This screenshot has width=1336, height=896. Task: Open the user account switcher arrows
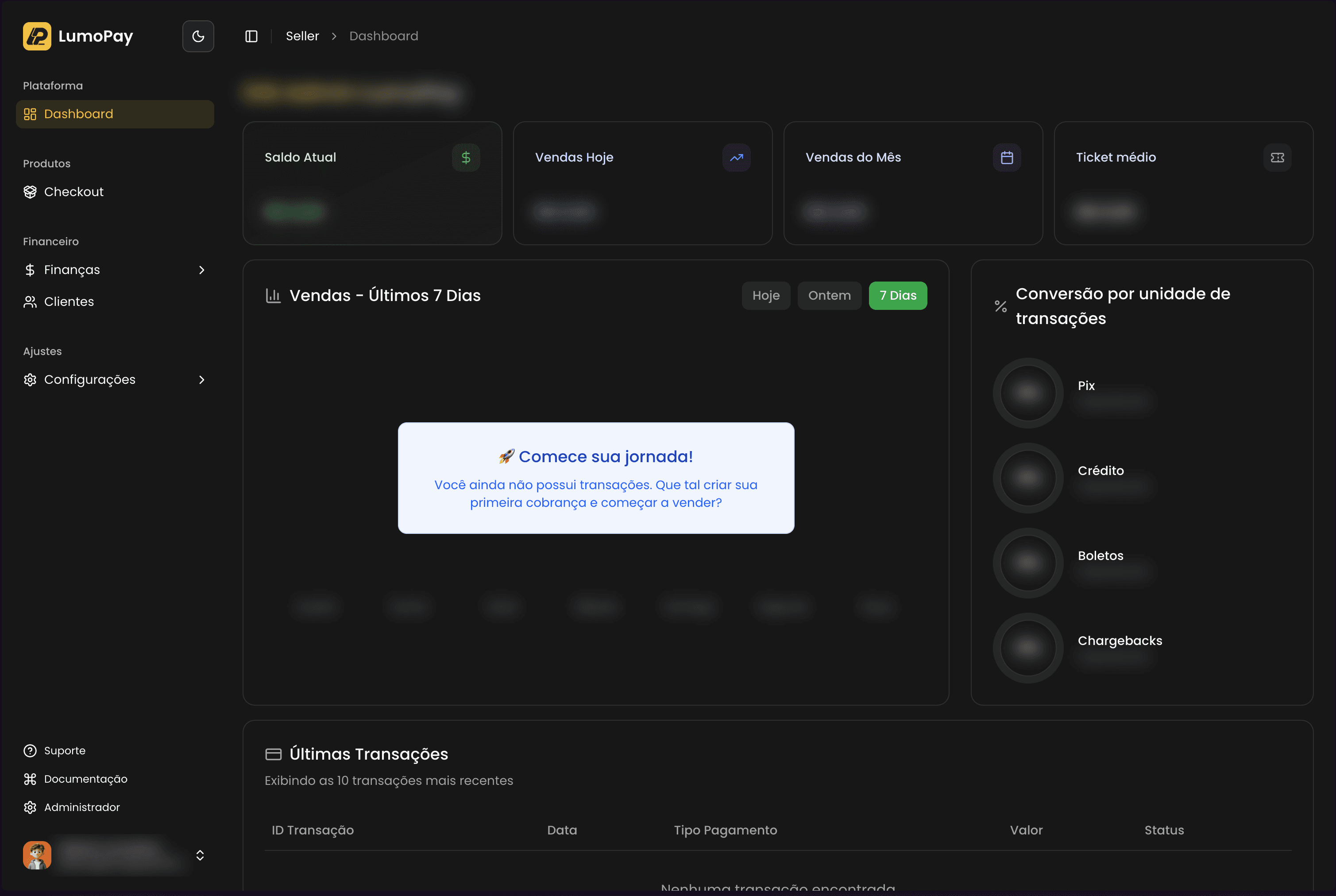200,855
